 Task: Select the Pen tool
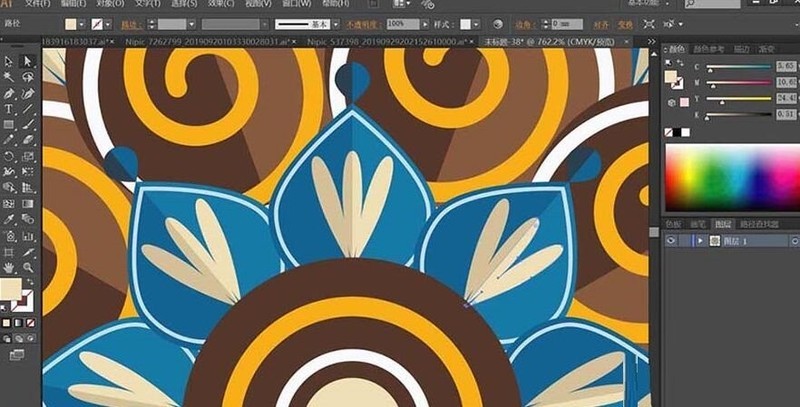(x=9, y=93)
